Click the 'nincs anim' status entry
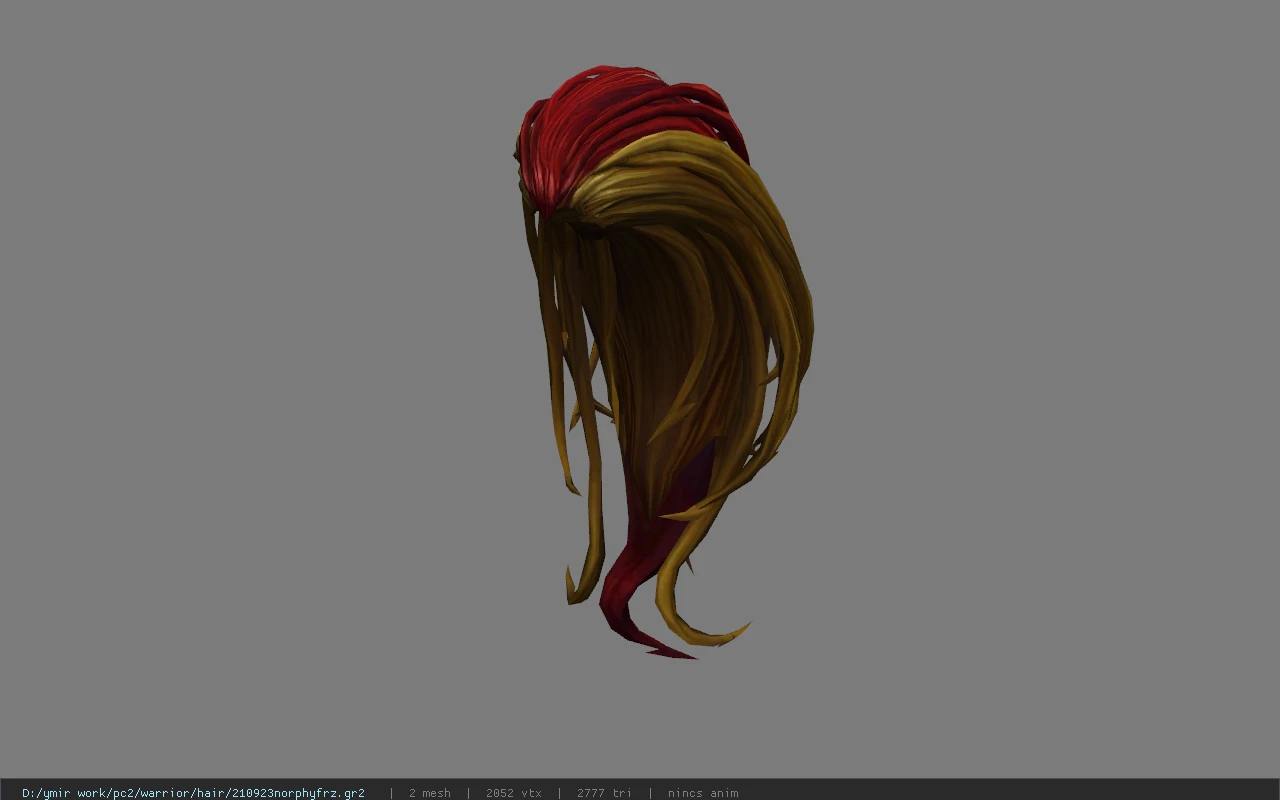 pyautogui.click(x=703, y=793)
